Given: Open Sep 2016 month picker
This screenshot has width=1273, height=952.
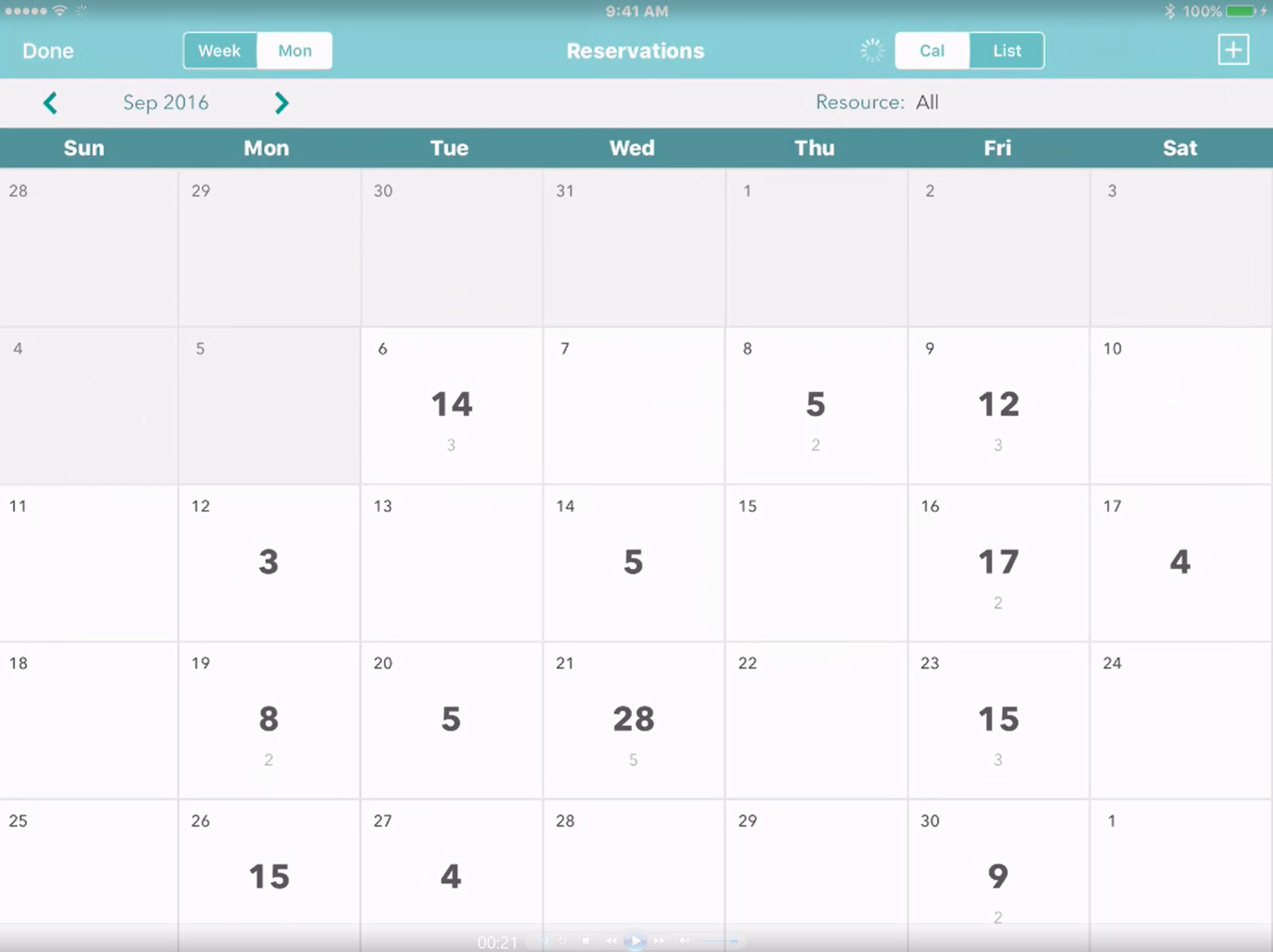Looking at the screenshot, I should point(166,102).
